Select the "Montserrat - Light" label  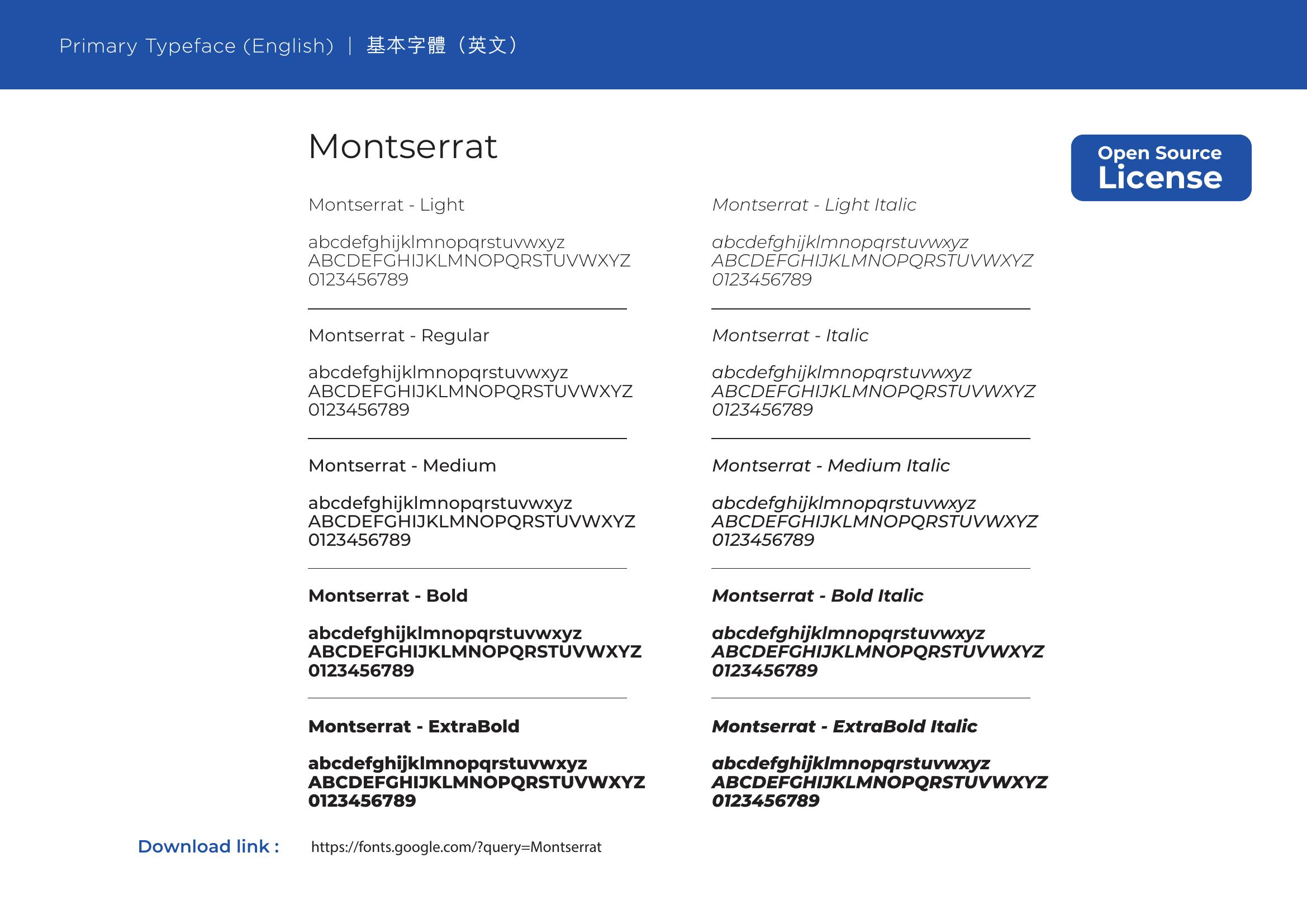(386, 205)
